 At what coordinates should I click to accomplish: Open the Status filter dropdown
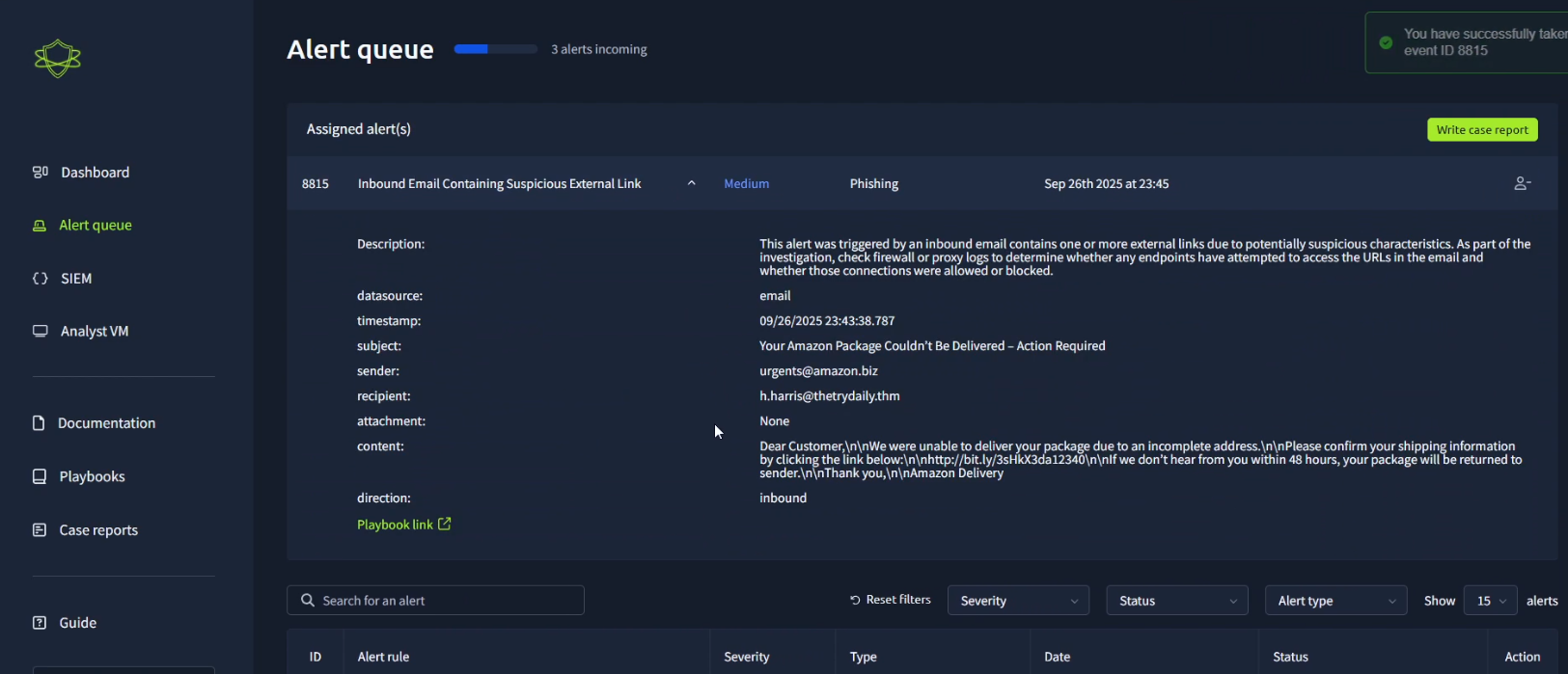point(1176,601)
